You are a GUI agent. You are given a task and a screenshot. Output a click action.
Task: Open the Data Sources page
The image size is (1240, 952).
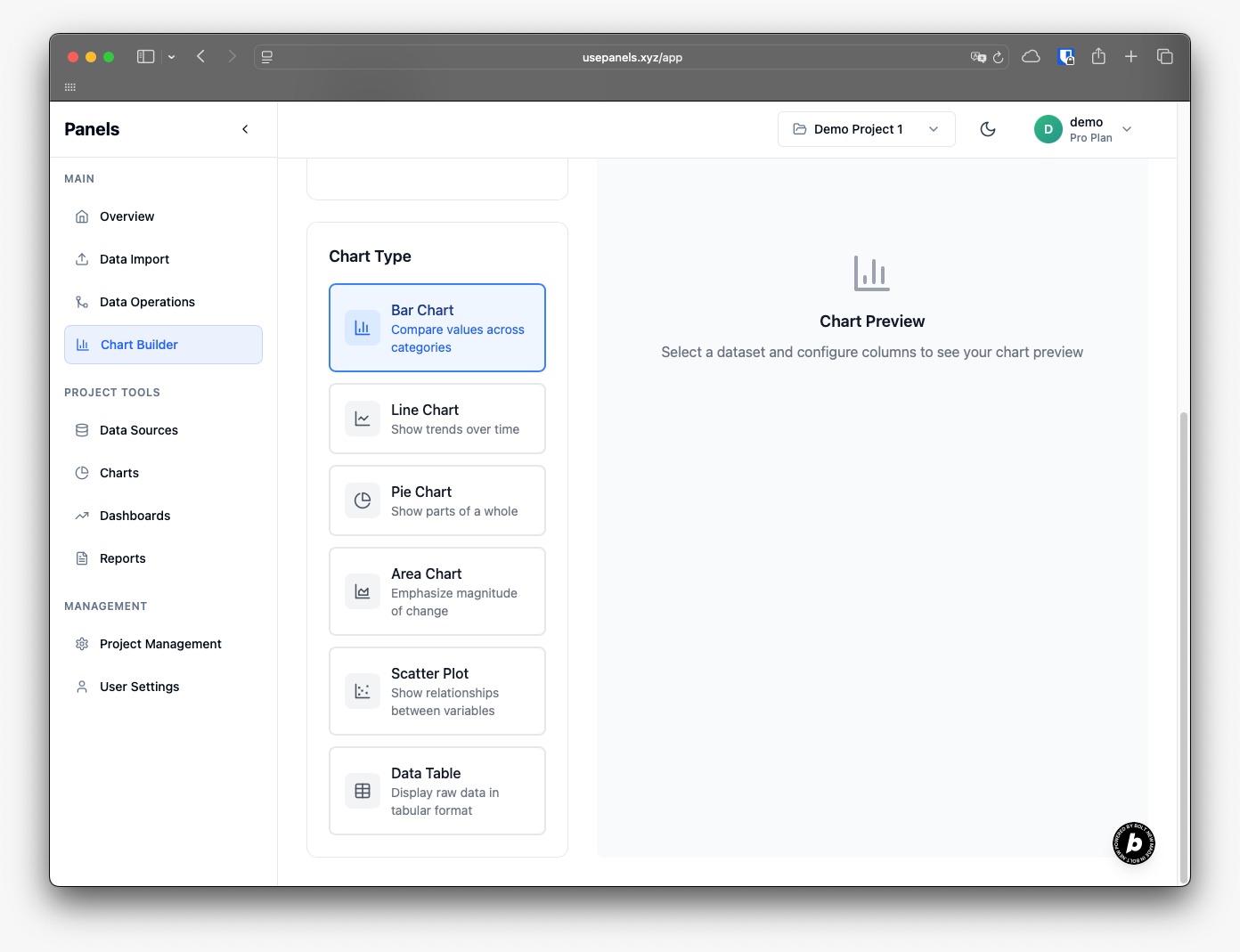click(164, 430)
